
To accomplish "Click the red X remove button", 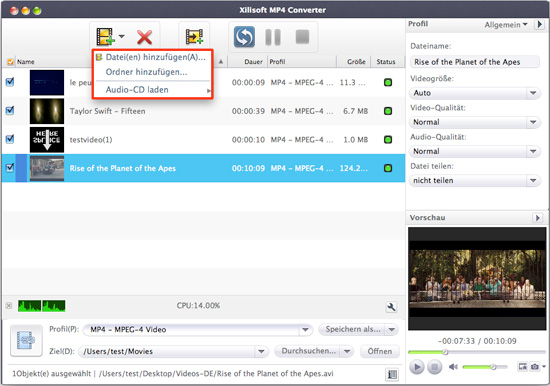I will click(x=145, y=37).
